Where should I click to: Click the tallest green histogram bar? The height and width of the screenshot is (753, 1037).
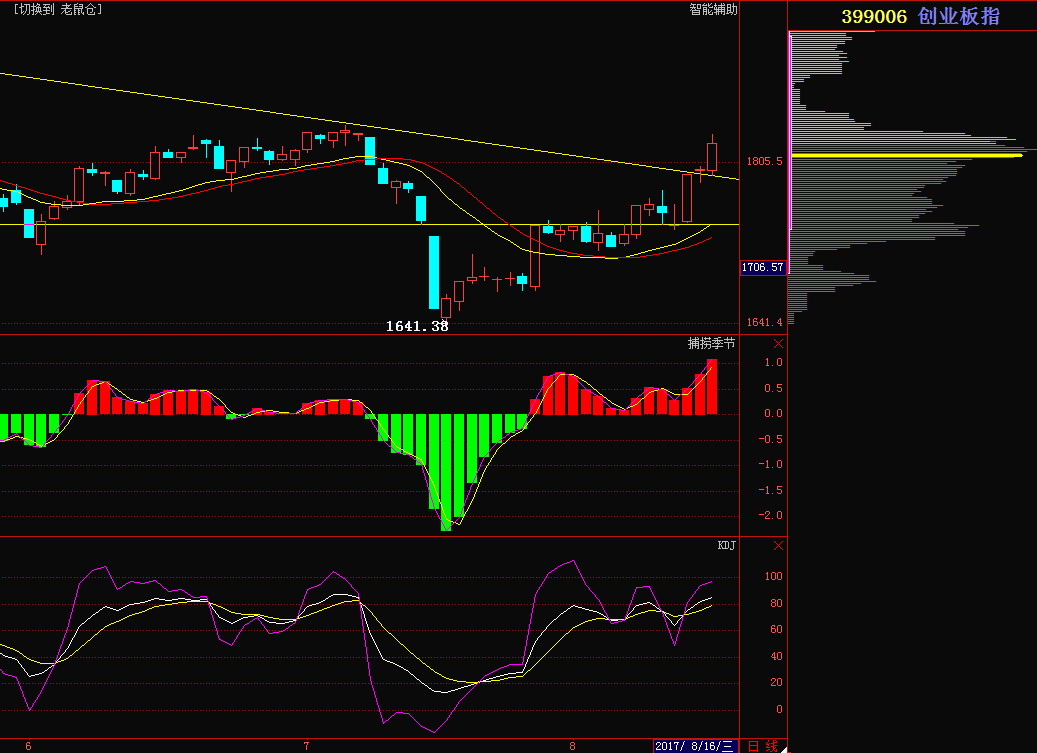(446, 472)
